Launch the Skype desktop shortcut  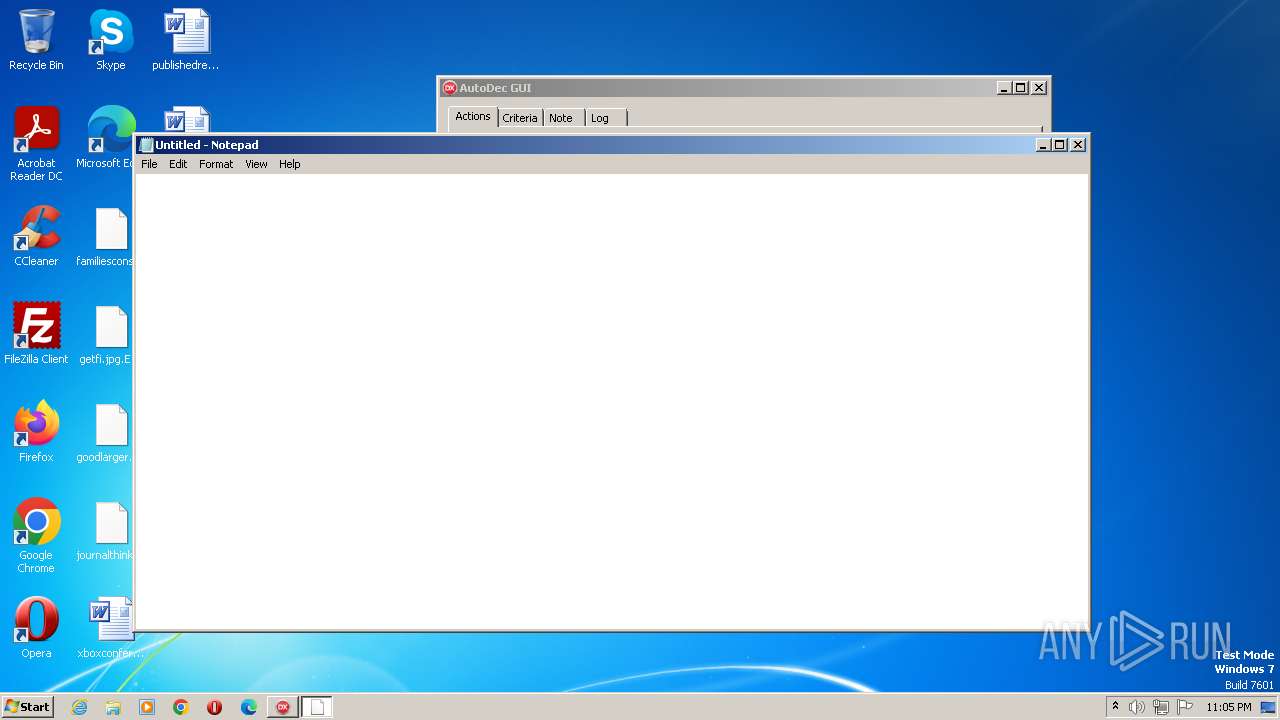pos(110,40)
